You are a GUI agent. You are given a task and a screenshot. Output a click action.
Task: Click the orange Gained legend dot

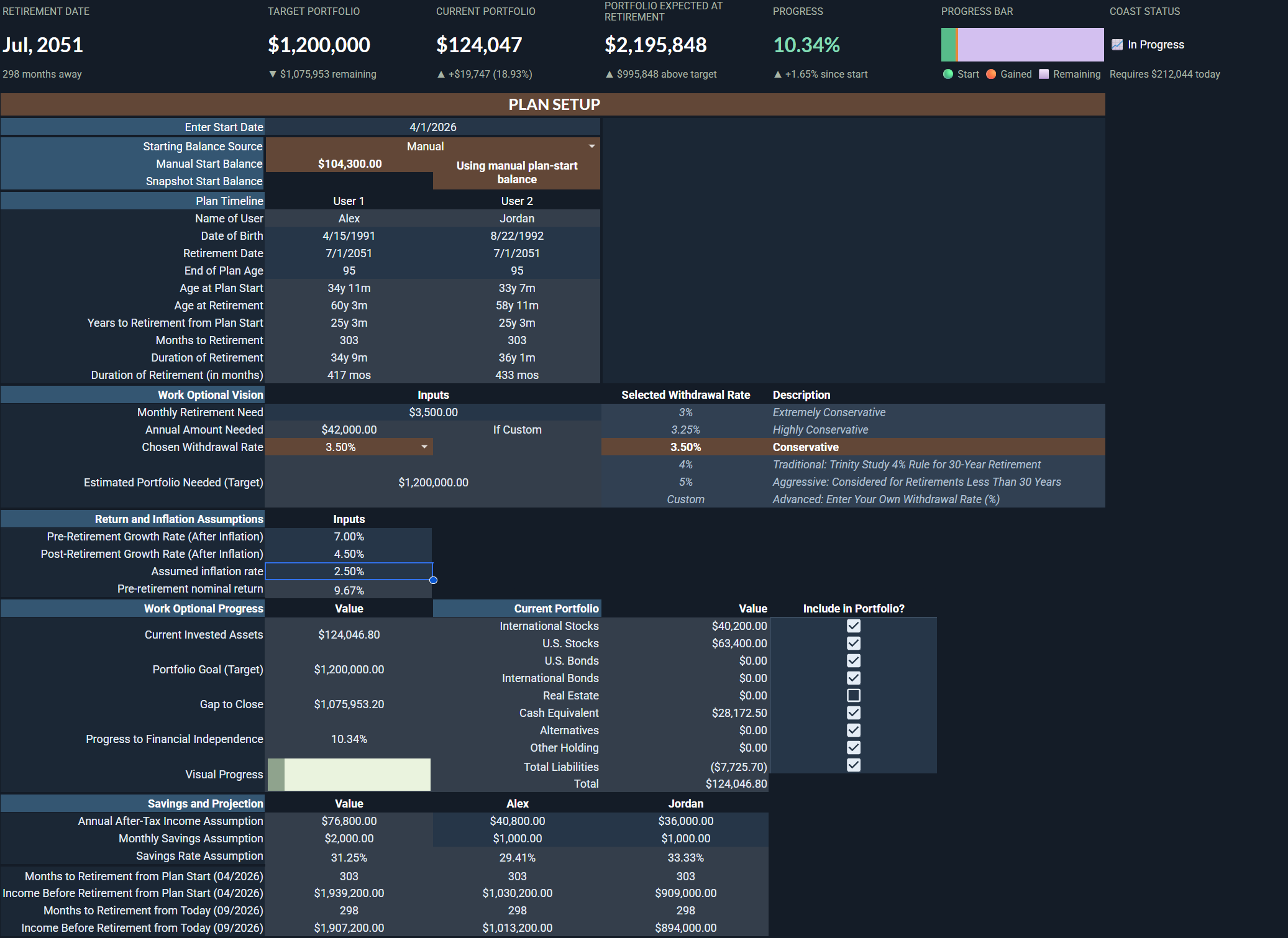(991, 74)
